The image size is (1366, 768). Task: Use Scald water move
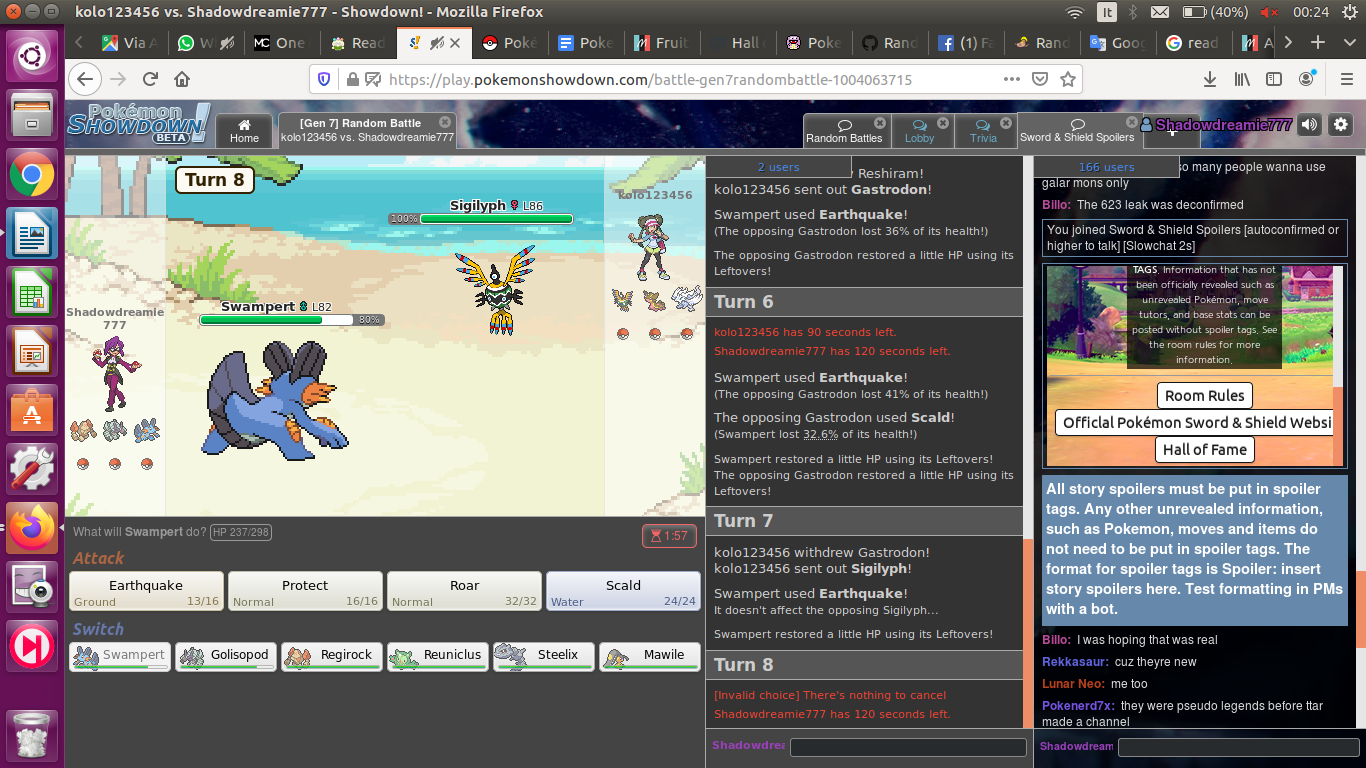(x=623, y=591)
